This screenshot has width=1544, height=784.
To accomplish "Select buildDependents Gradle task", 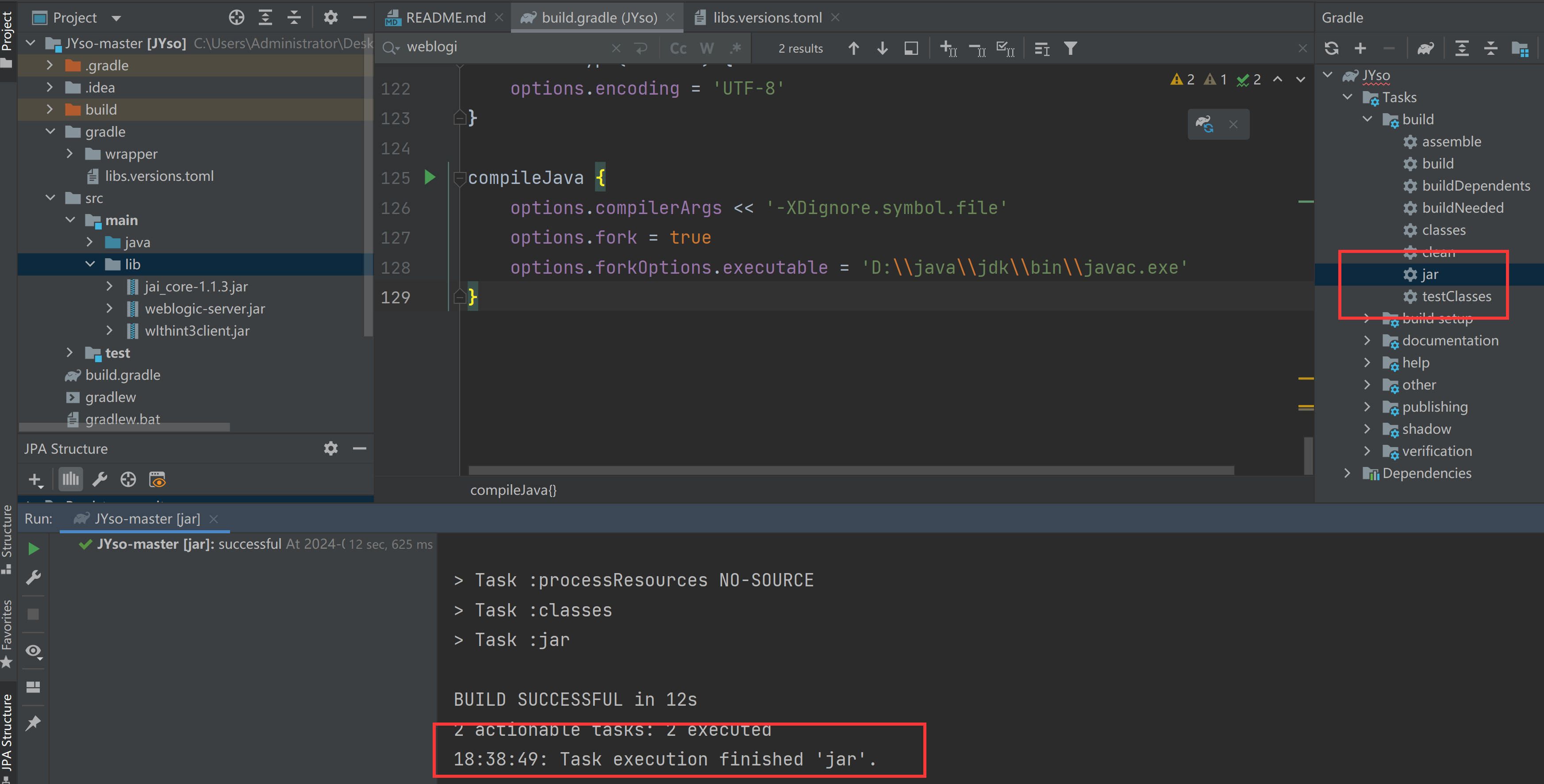I will click(1476, 186).
